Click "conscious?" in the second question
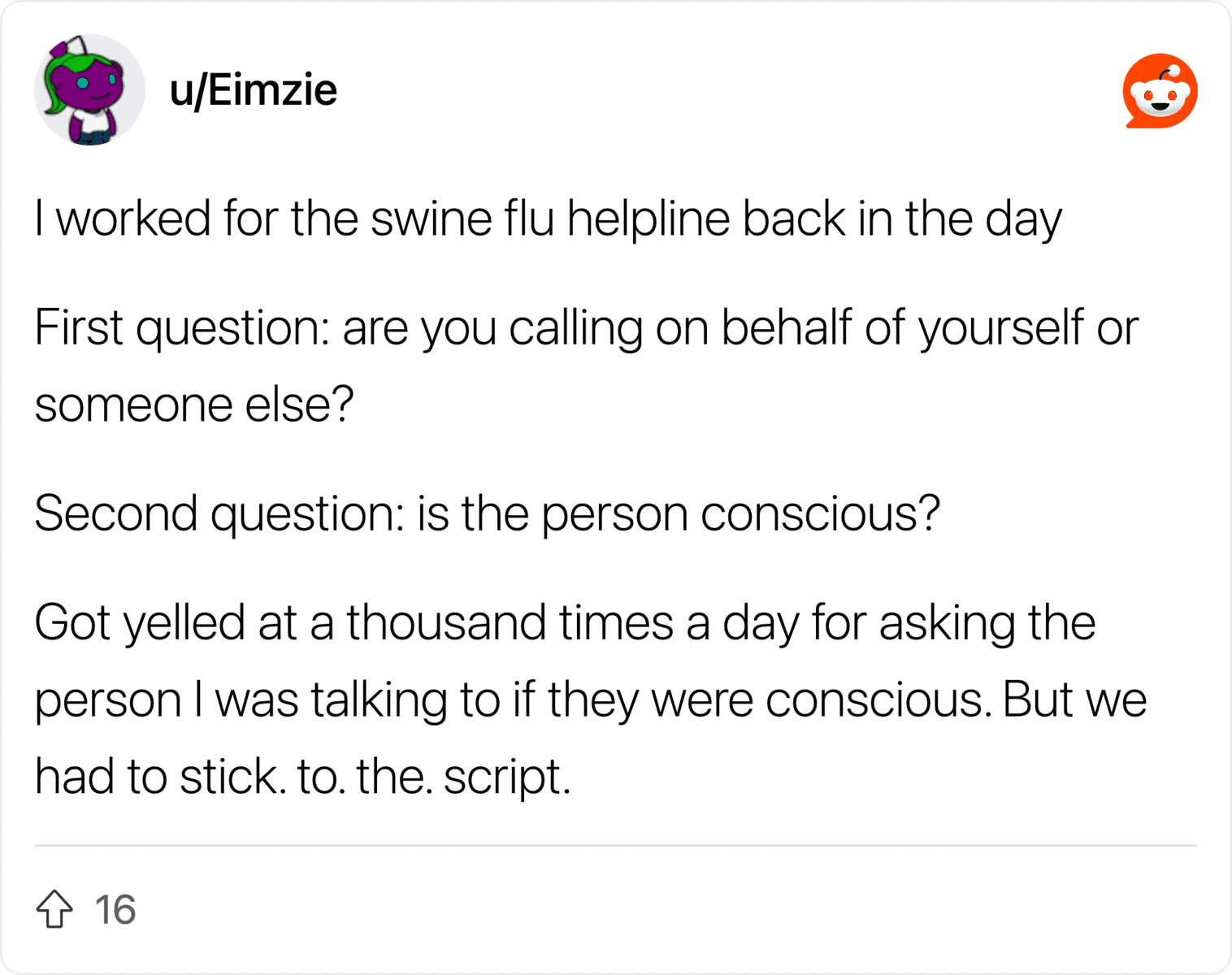 pyautogui.click(x=820, y=514)
